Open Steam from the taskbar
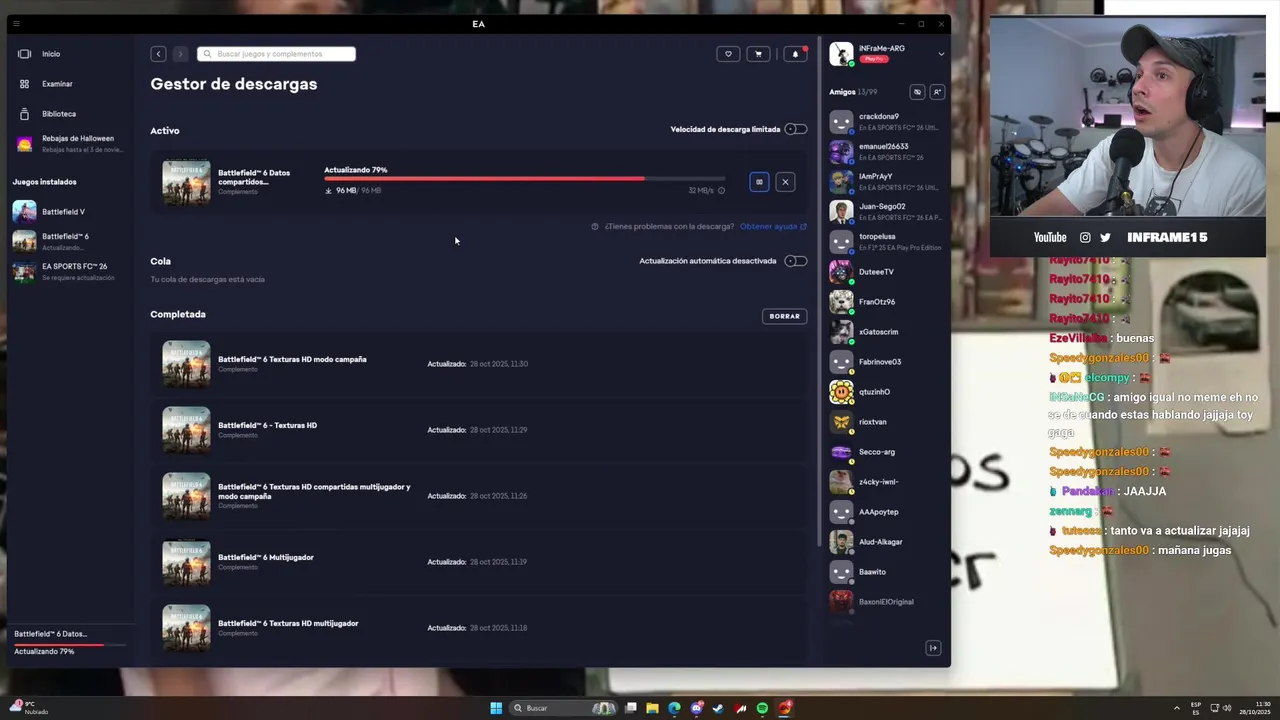 [x=718, y=708]
